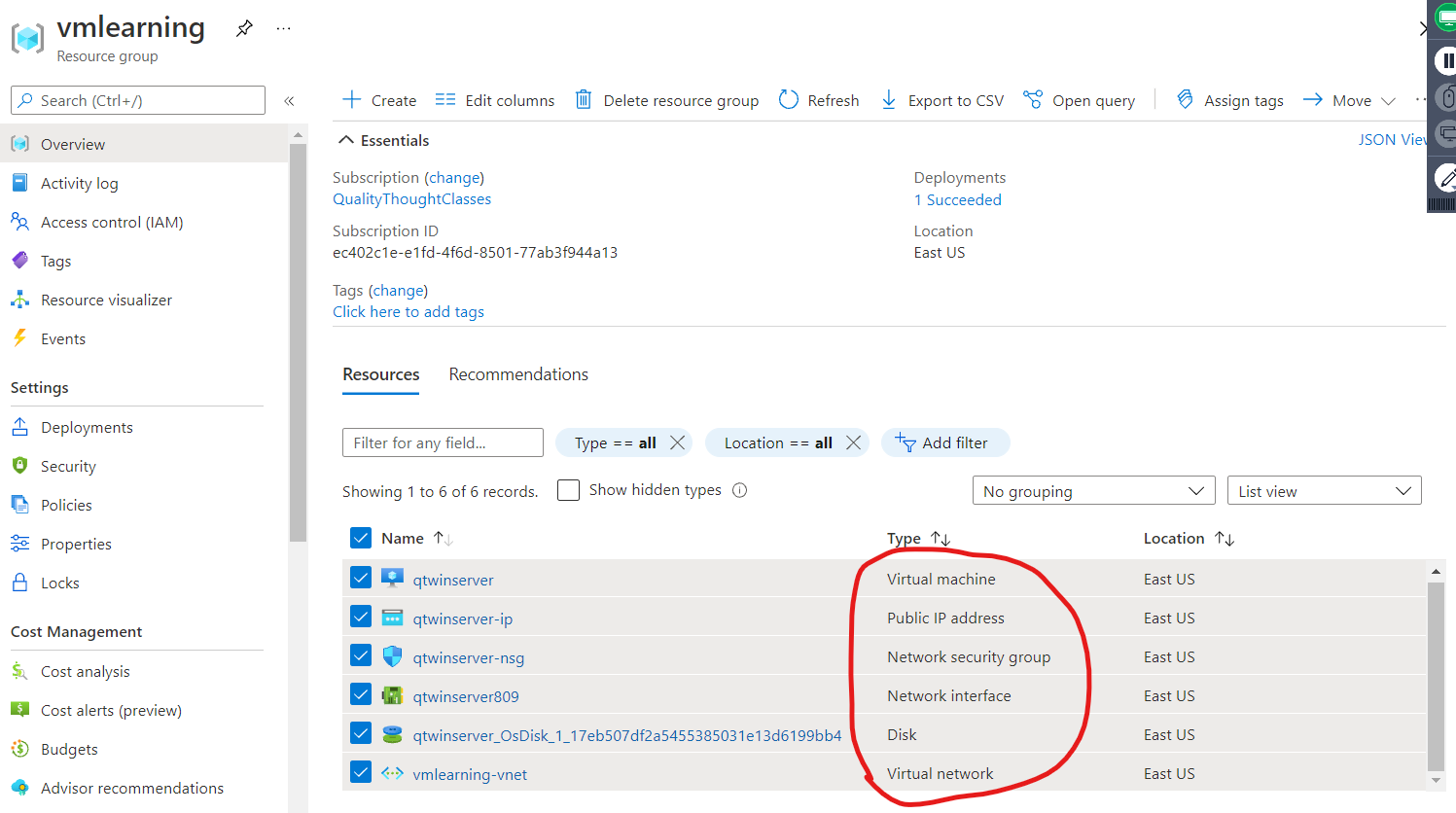The image size is (1456, 813).
Task: Open the Activity log
Action: [79, 183]
